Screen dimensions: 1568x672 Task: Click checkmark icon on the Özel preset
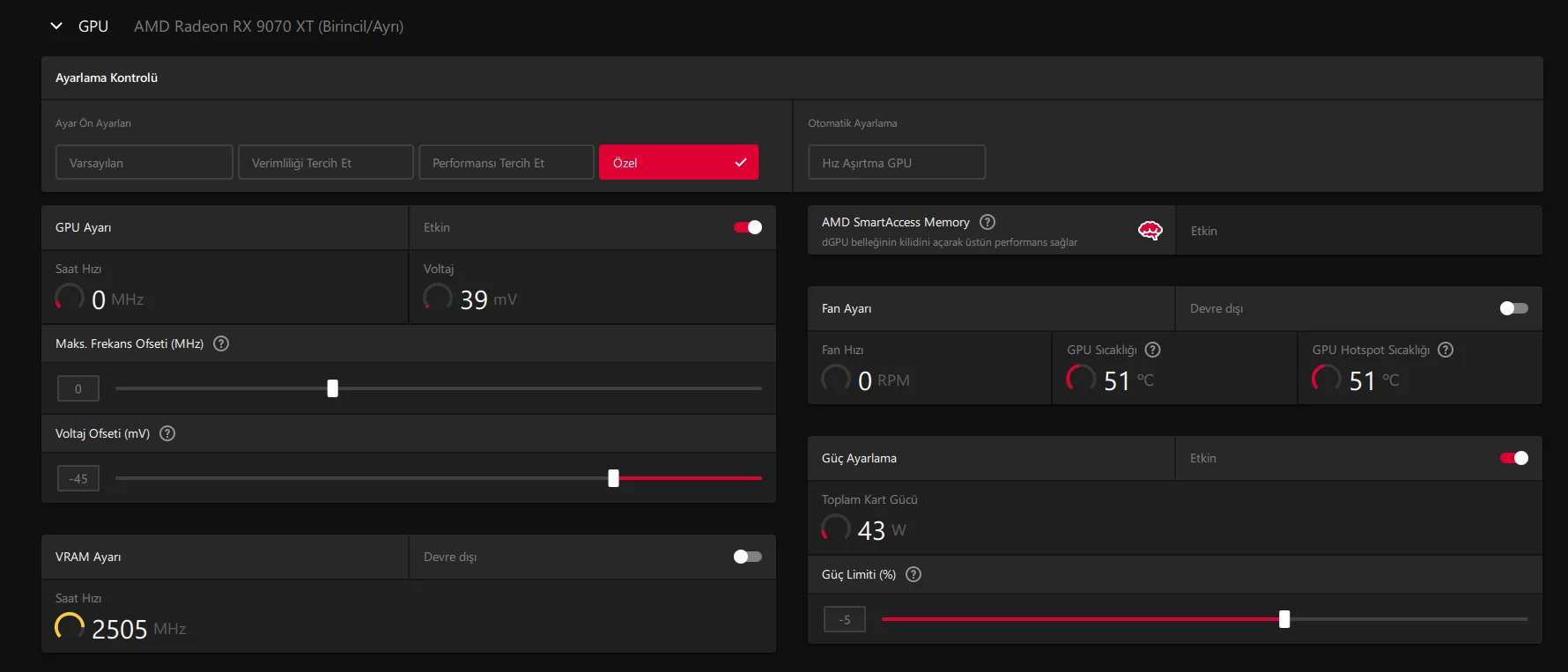point(740,163)
